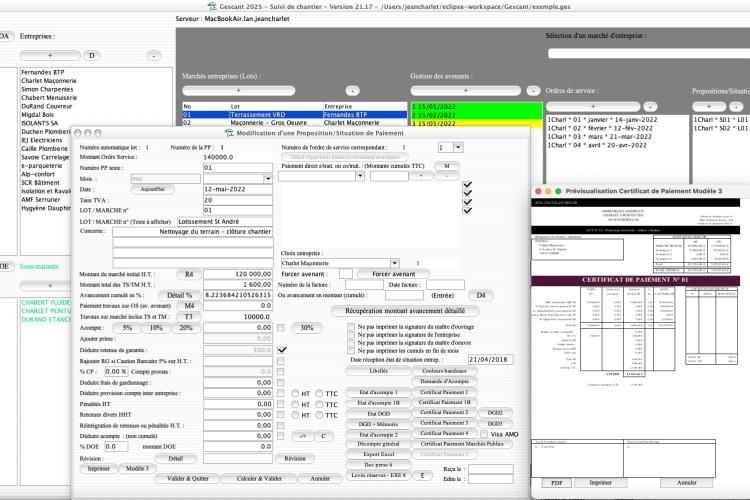Select yellow avenant row 3 15/05/2022
The height and width of the screenshot is (500, 750).
[476, 123]
